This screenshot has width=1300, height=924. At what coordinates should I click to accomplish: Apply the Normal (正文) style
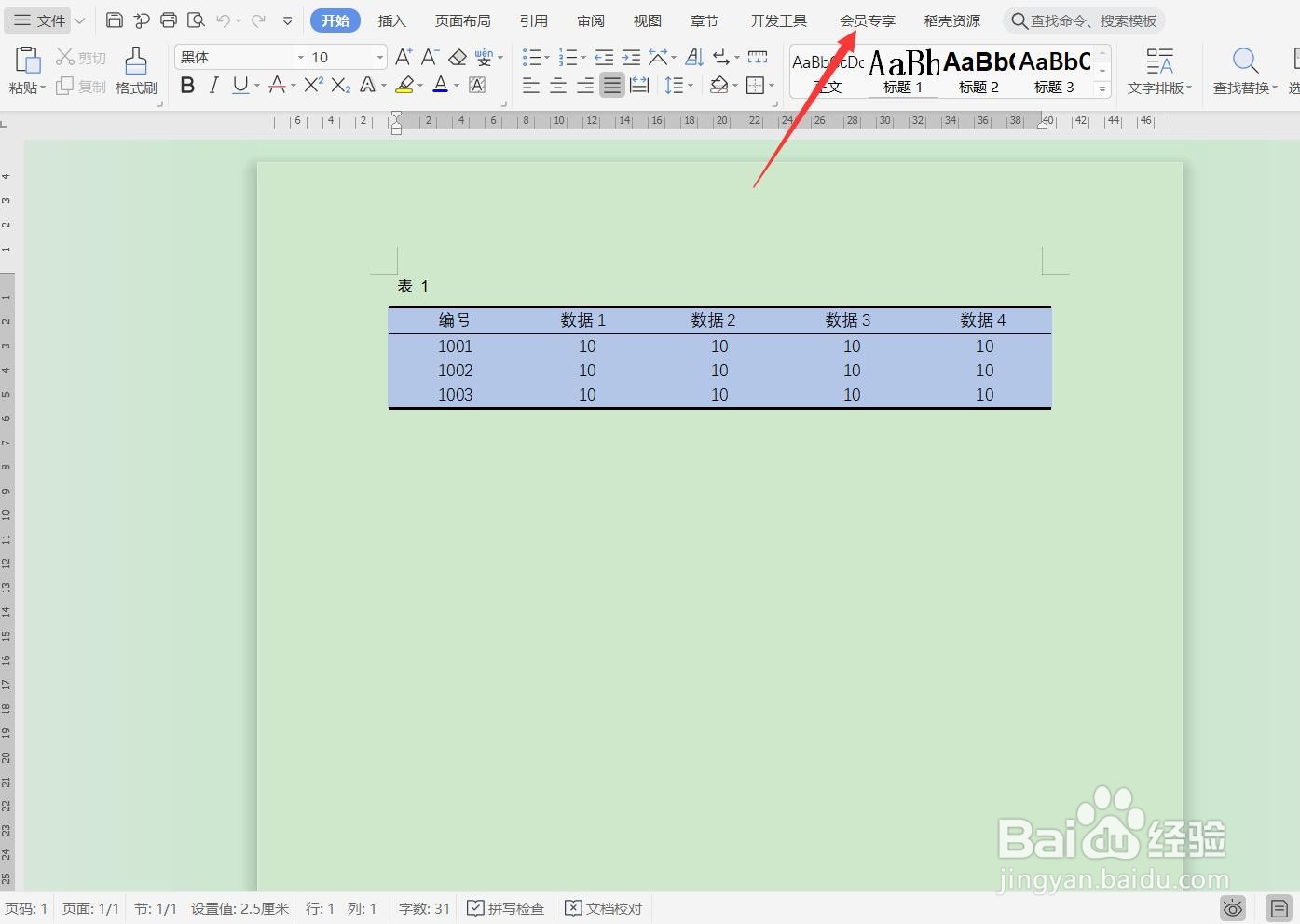pyautogui.click(x=828, y=72)
